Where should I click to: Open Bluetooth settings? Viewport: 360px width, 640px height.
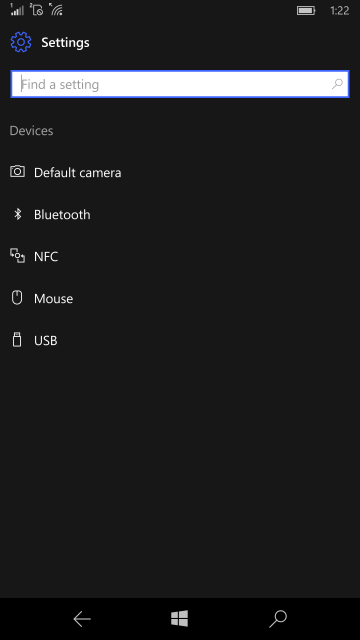tap(180, 214)
